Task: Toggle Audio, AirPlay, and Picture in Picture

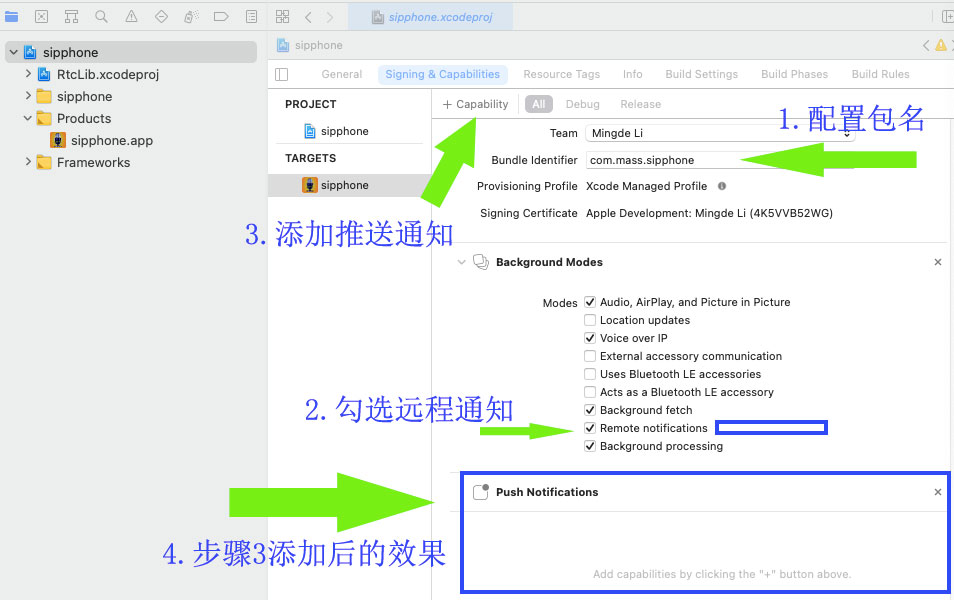Action: point(590,302)
